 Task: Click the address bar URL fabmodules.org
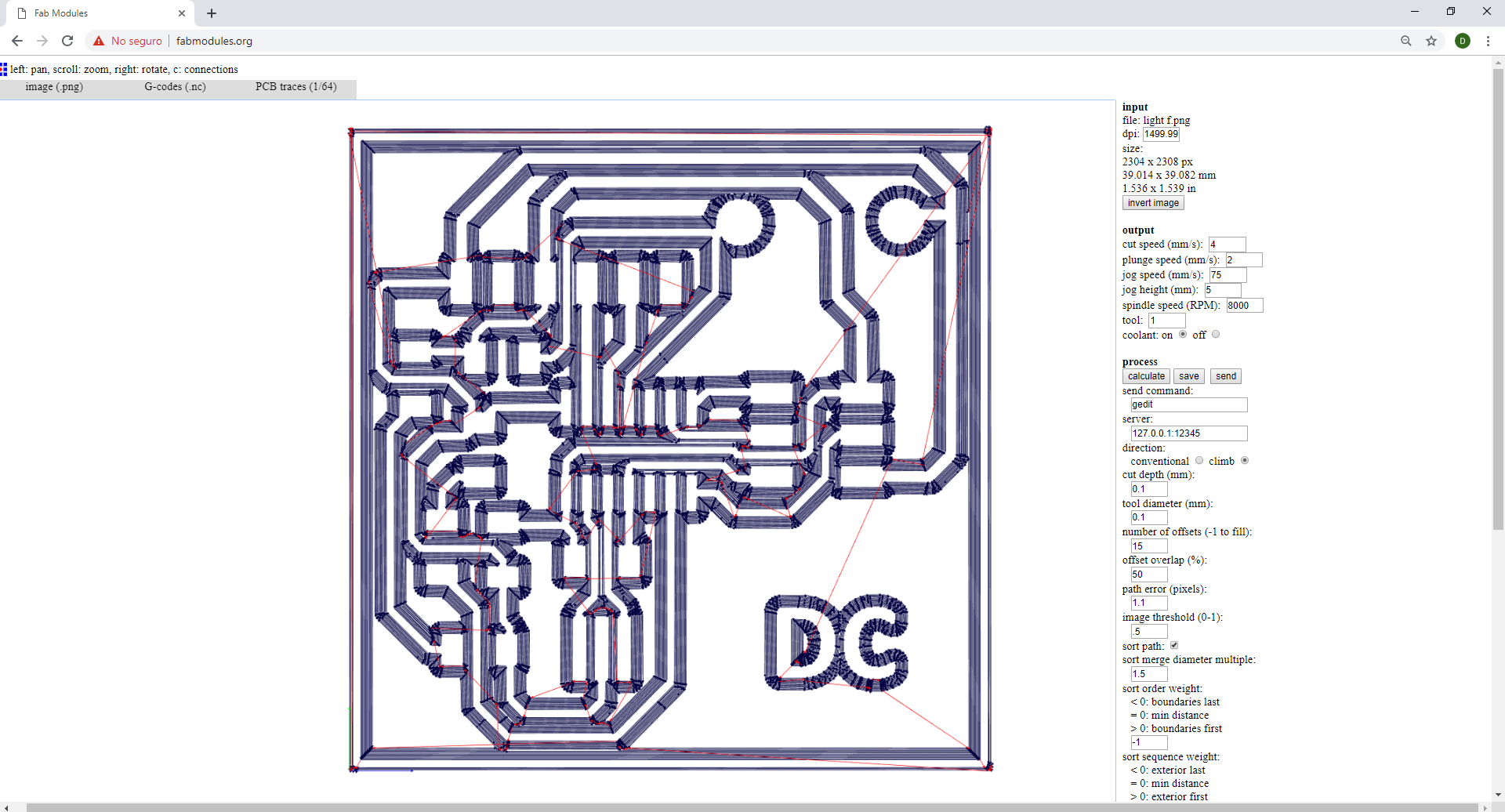coord(214,41)
